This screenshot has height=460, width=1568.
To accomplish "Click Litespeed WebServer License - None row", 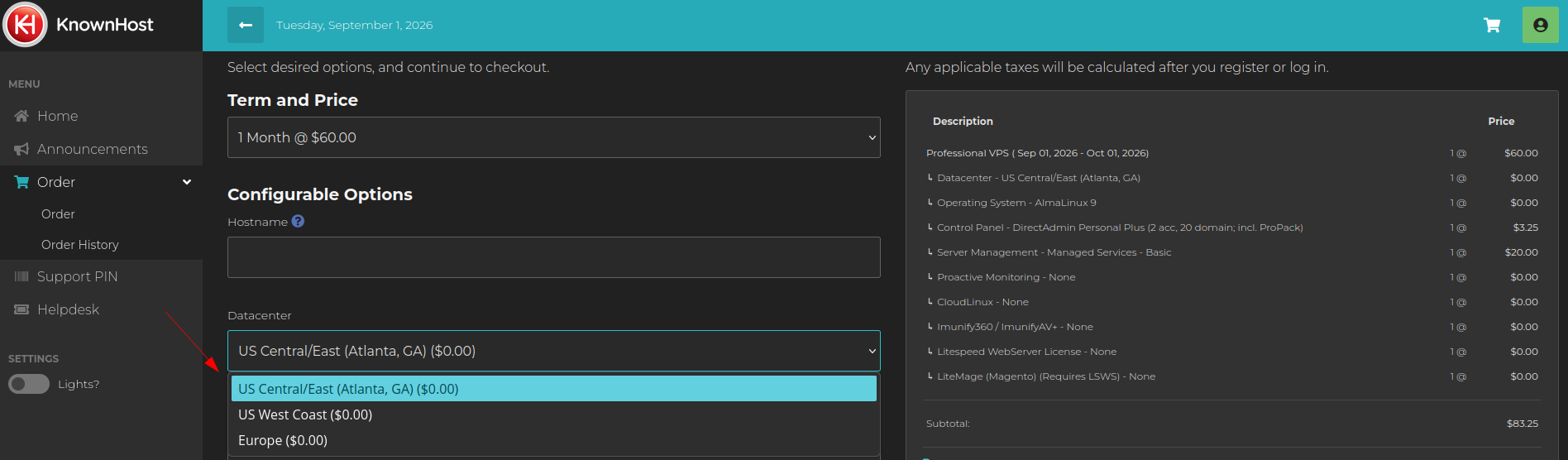I will (x=1232, y=352).
